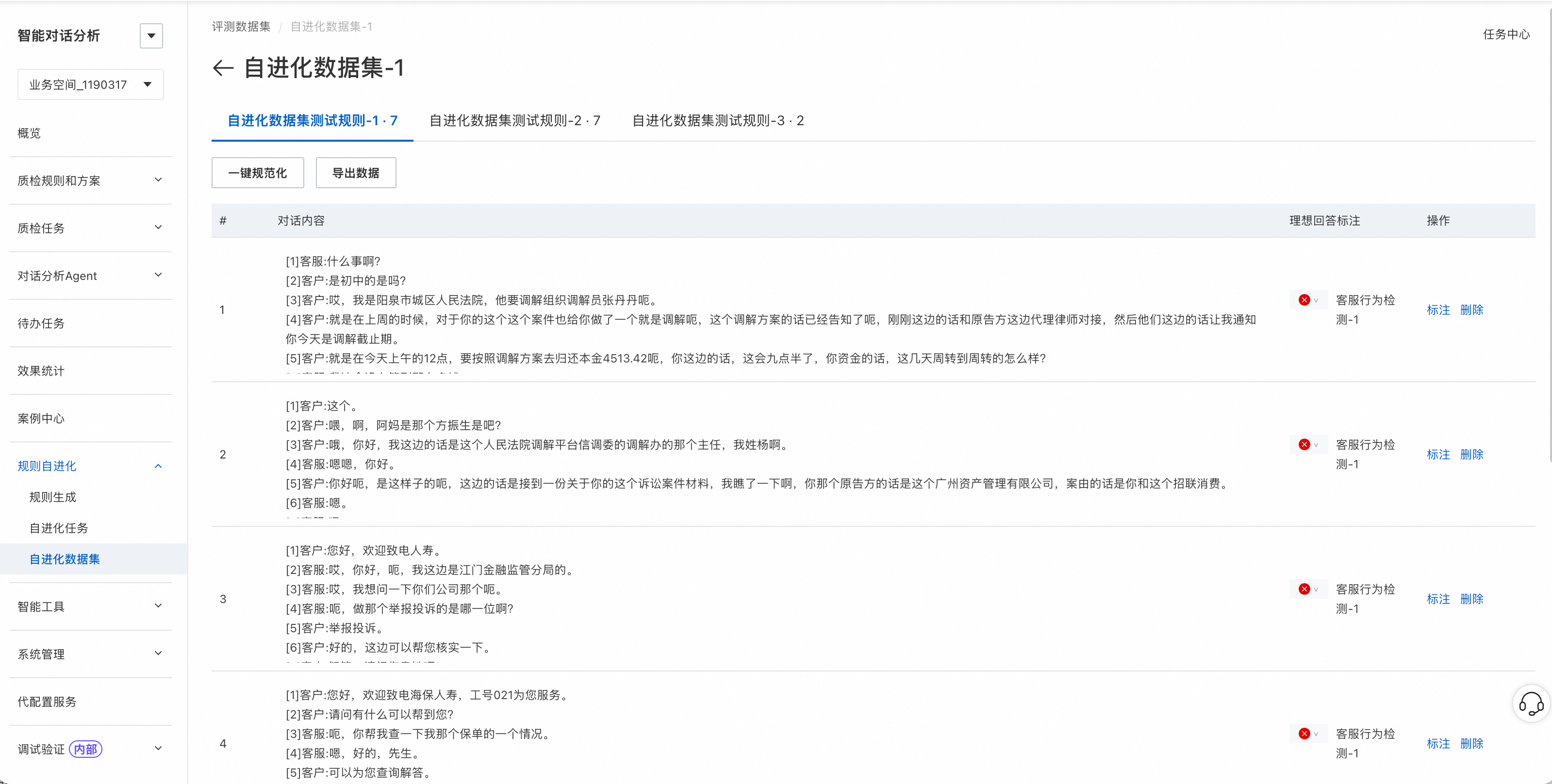The image size is (1552, 784).
Task: Click 标注 for row 2
Action: coord(1438,454)
